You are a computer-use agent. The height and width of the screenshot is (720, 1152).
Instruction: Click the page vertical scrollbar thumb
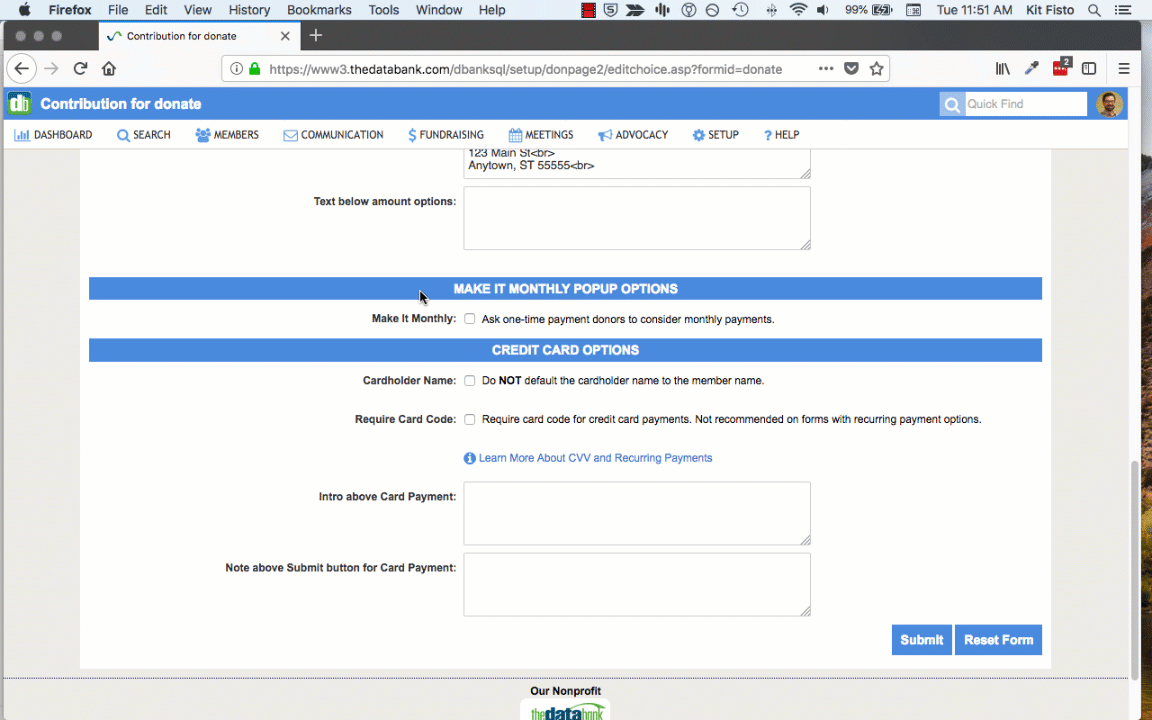coord(1135,569)
